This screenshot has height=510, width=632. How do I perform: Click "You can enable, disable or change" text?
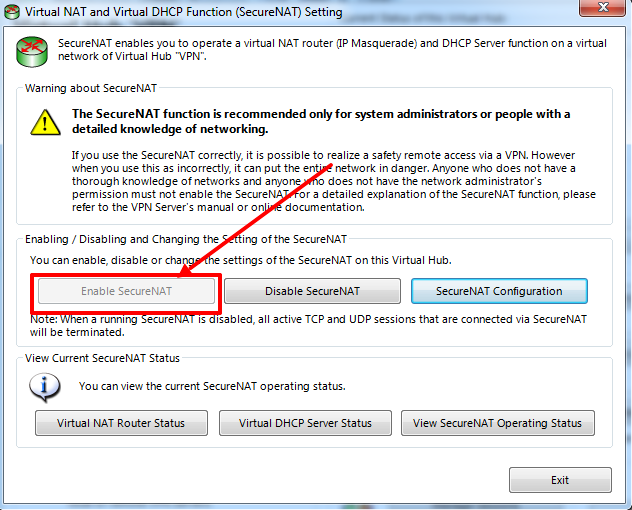click(240, 260)
